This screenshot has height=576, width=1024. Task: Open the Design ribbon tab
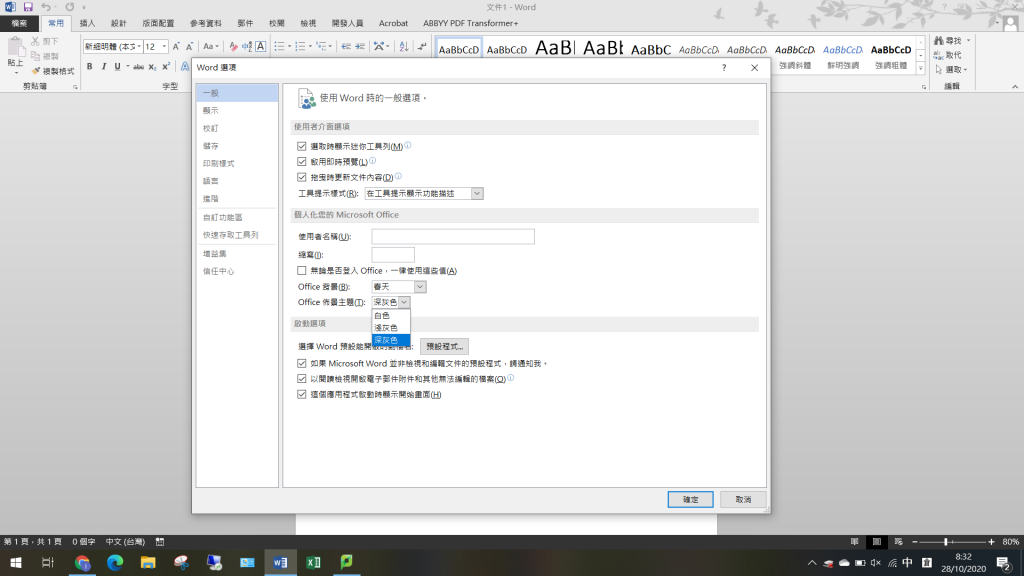pos(118,24)
